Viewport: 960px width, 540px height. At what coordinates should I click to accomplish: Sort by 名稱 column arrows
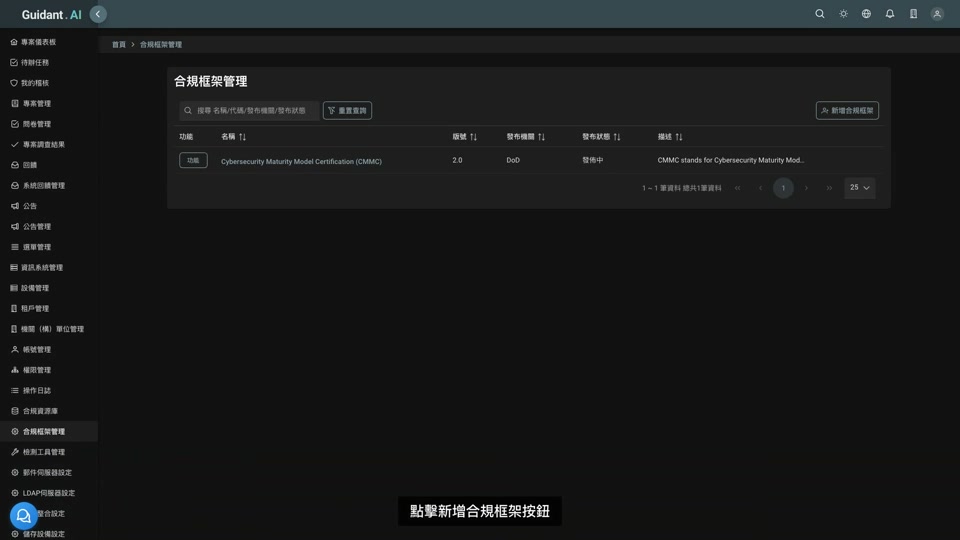coord(242,137)
